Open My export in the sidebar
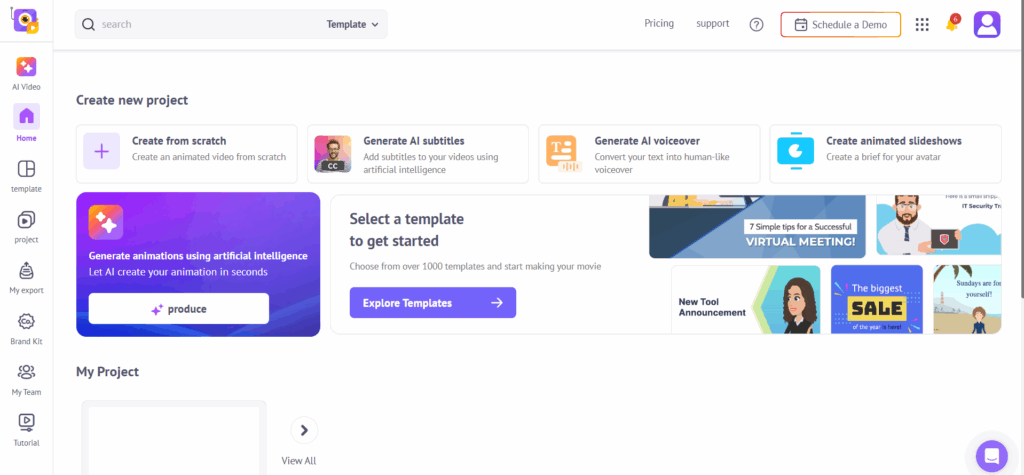1024x475 pixels. 26,272
